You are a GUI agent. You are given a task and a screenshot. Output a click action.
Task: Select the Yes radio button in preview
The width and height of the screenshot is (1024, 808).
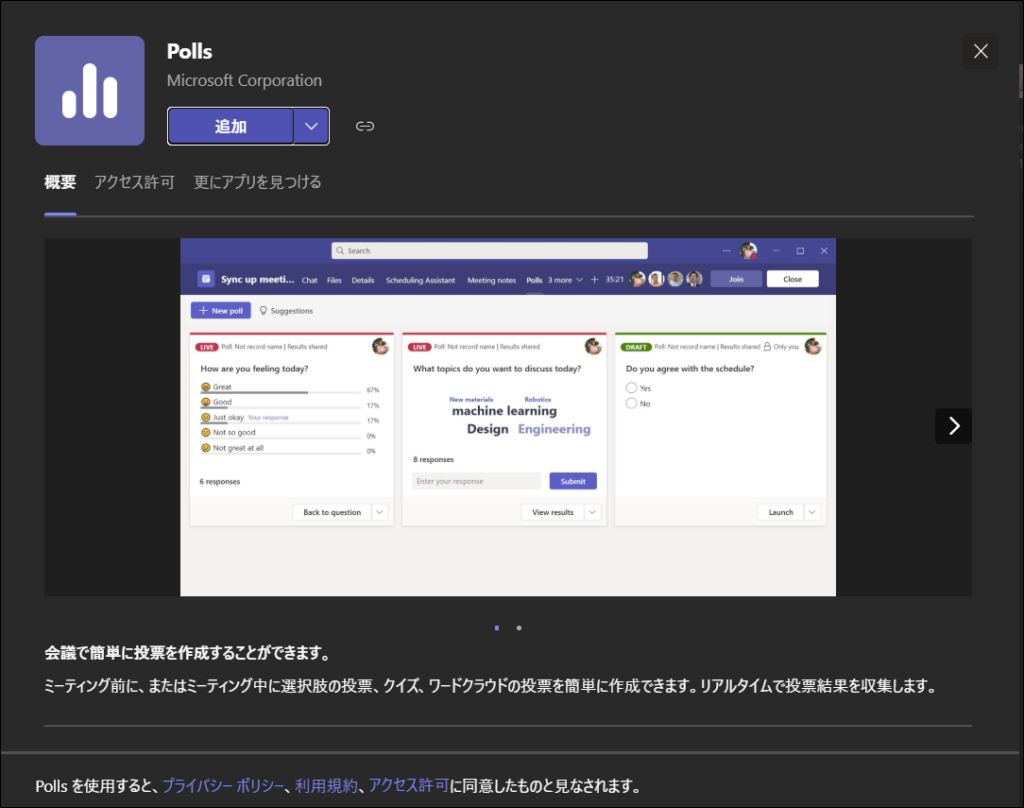[631, 388]
